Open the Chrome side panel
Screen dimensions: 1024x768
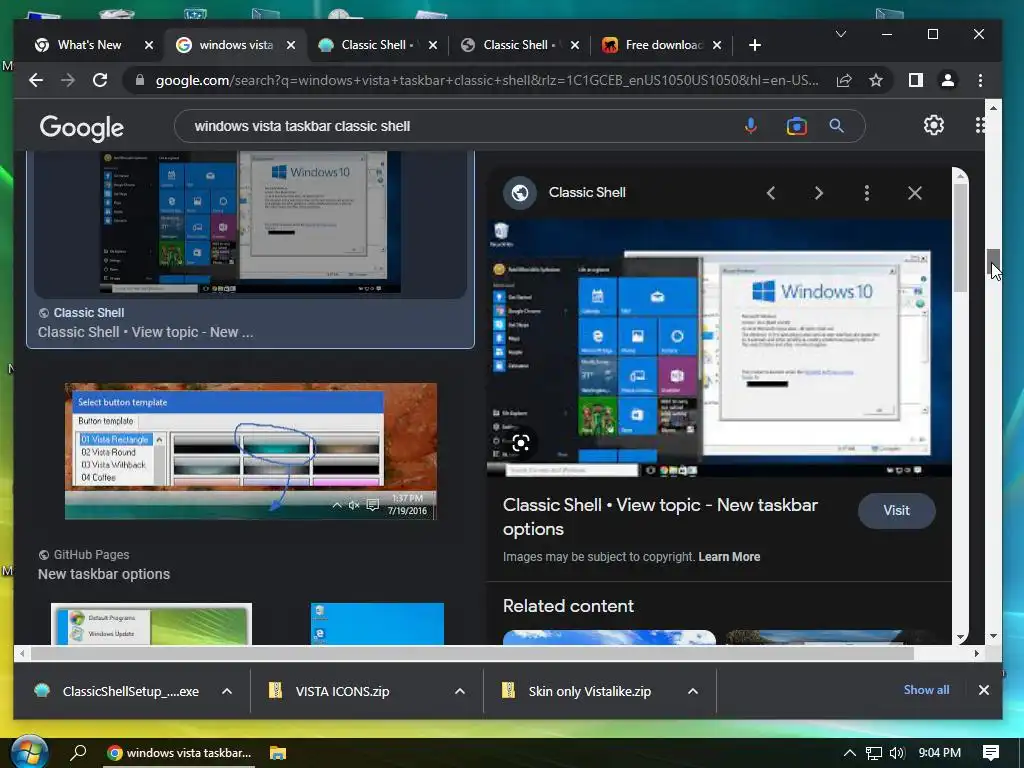[x=916, y=80]
